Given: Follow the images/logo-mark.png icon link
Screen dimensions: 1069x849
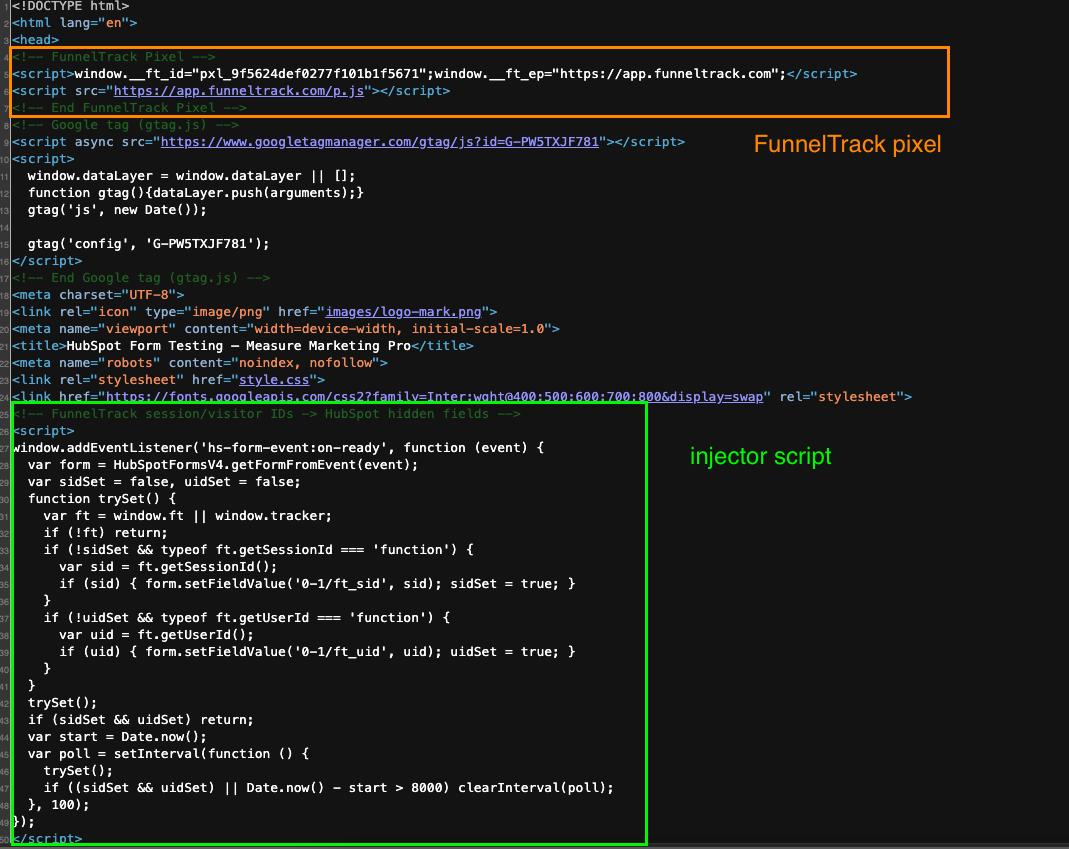Looking at the screenshot, I should (404, 312).
